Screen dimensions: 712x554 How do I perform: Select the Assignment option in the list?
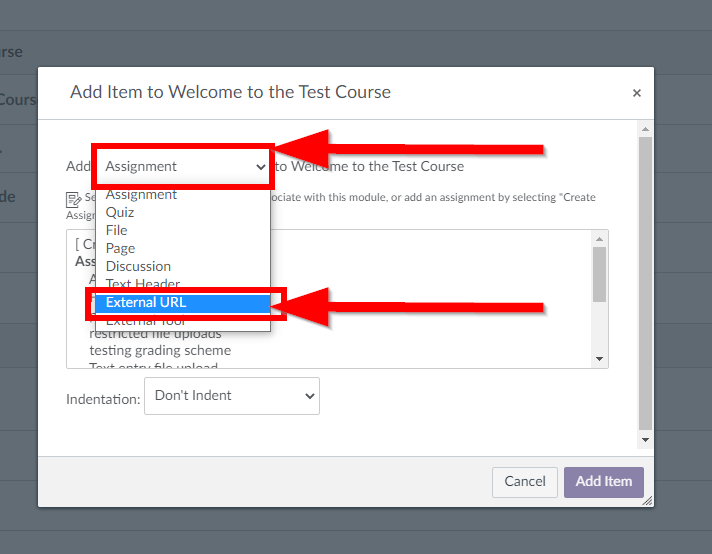141,195
